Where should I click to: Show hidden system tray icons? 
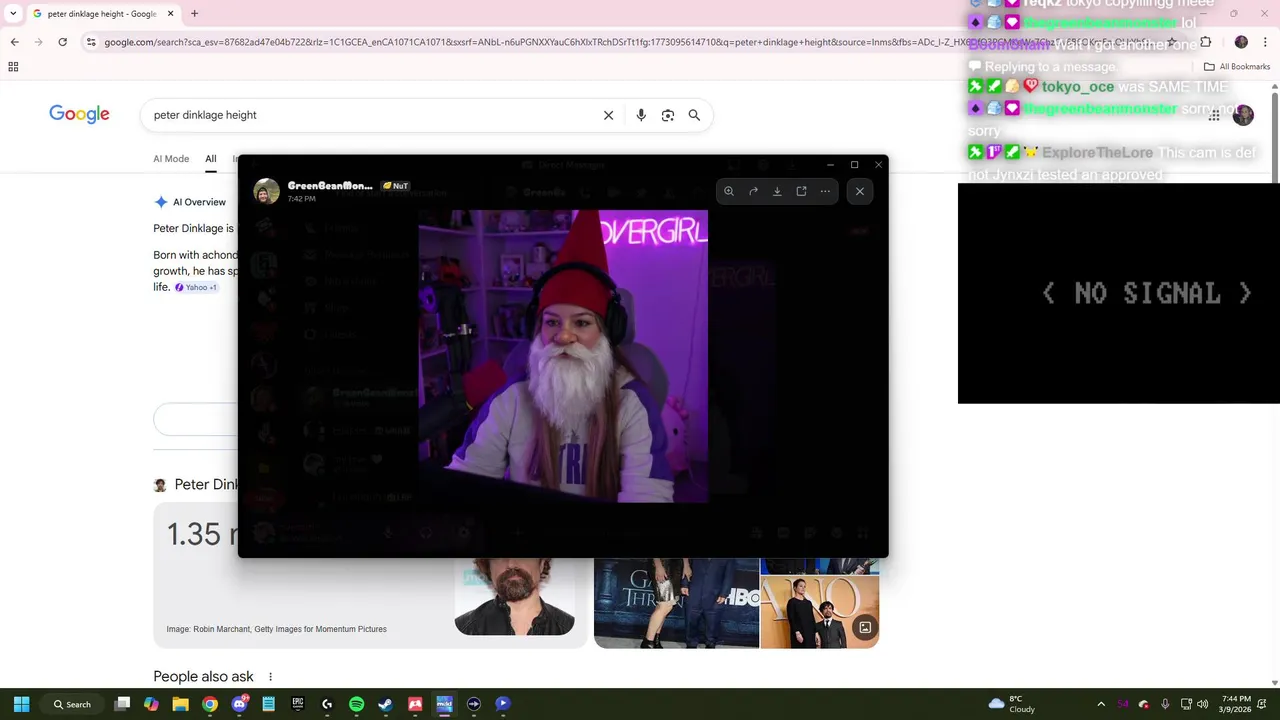1101,704
